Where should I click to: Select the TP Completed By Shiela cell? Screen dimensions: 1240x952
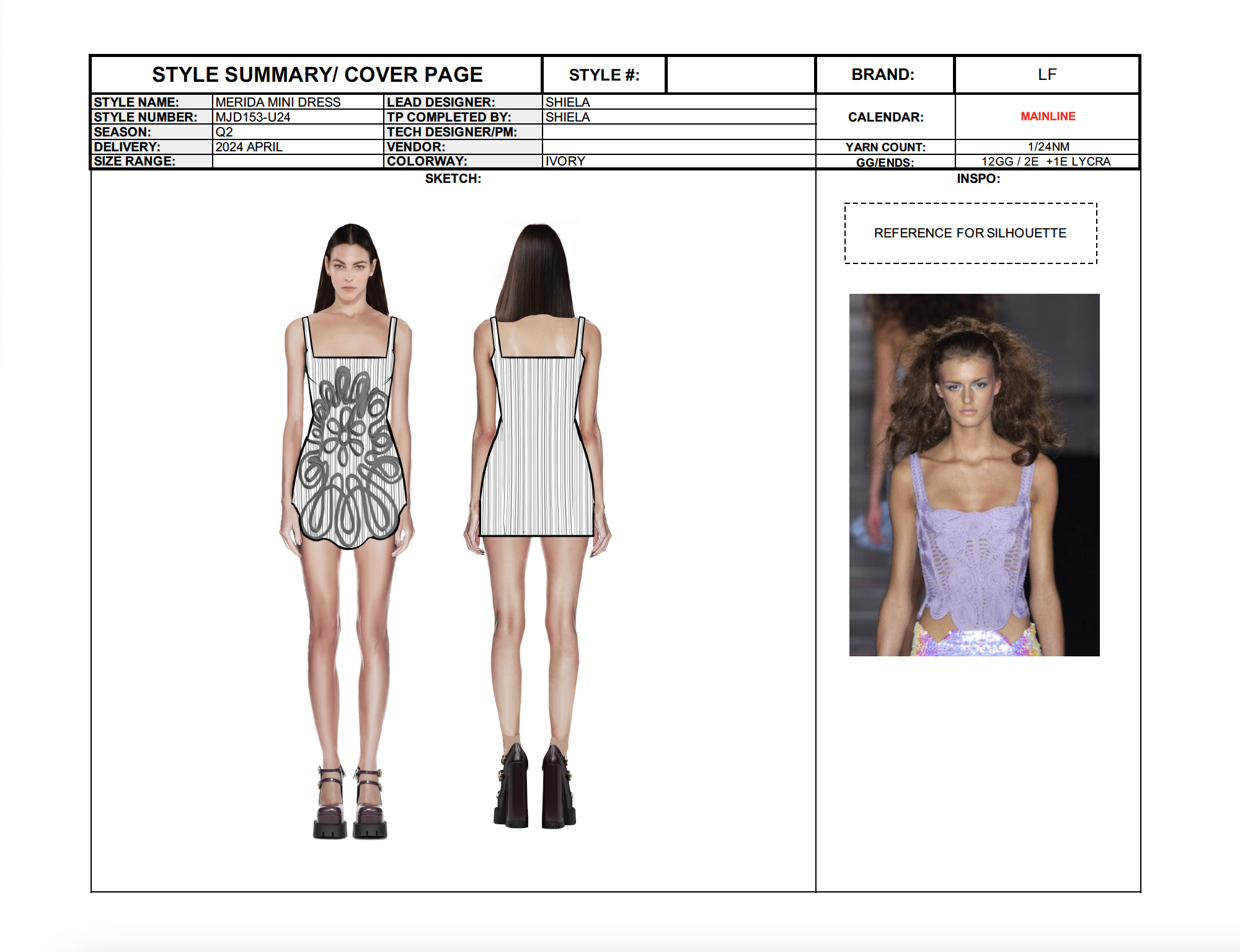pos(679,117)
